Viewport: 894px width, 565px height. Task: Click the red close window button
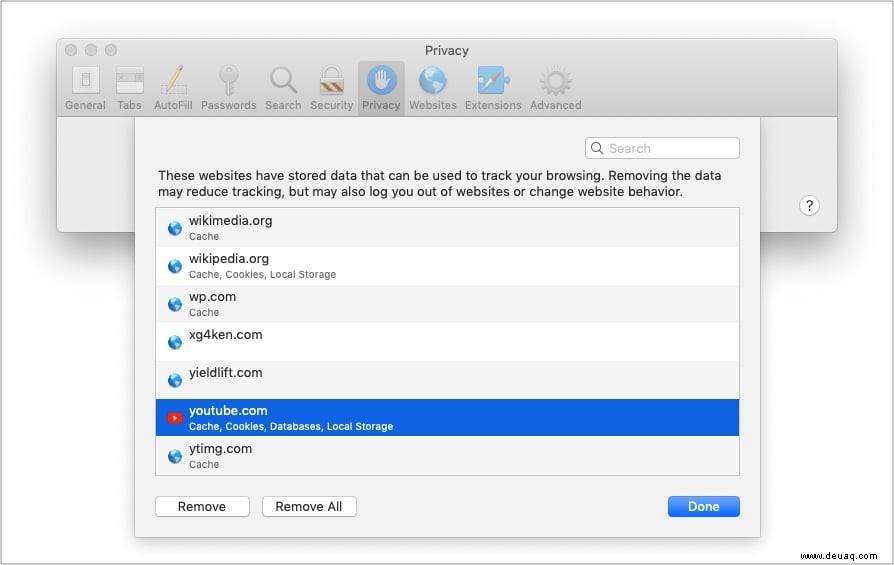pyautogui.click(x=71, y=50)
